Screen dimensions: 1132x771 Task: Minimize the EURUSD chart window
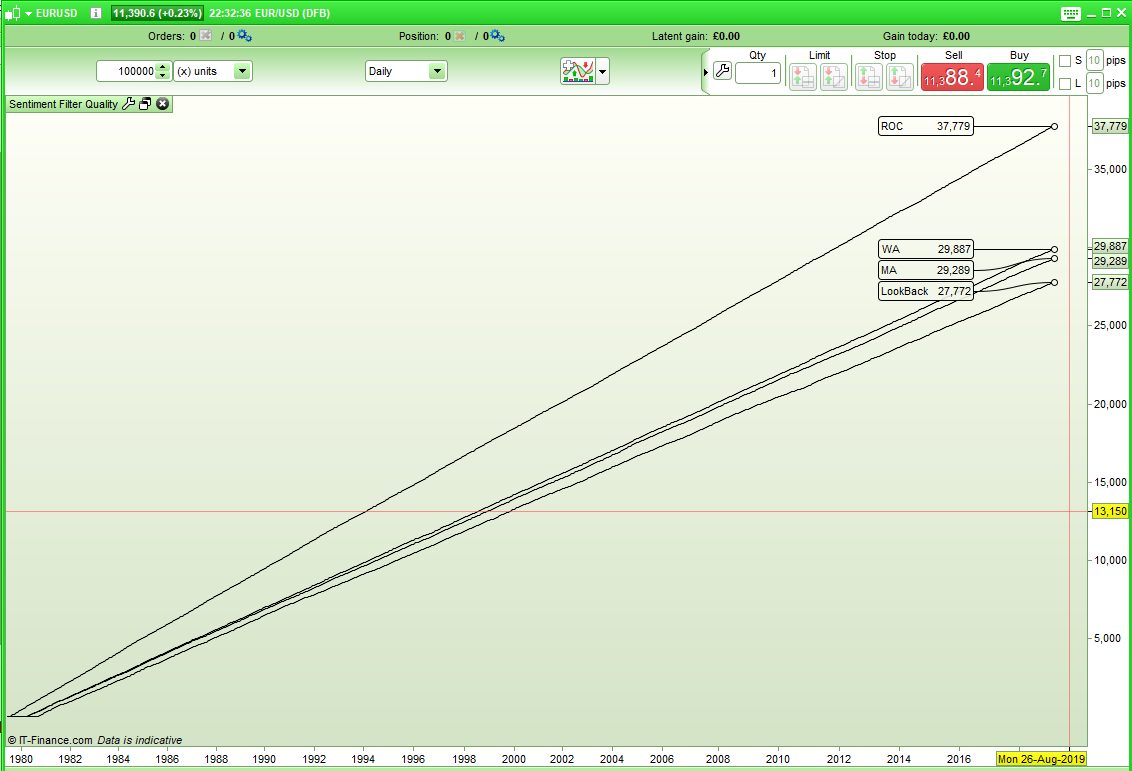pos(1092,14)
